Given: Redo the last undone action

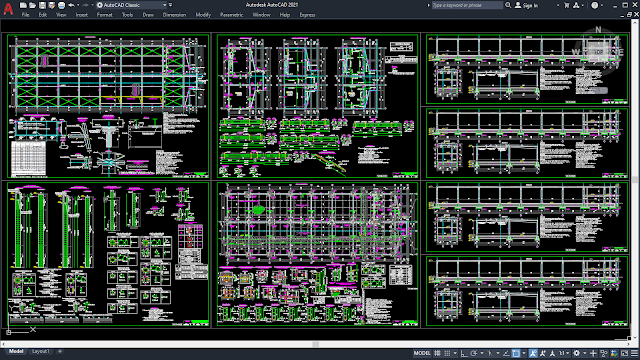Looking at the screenshot, I should (85, 5).
